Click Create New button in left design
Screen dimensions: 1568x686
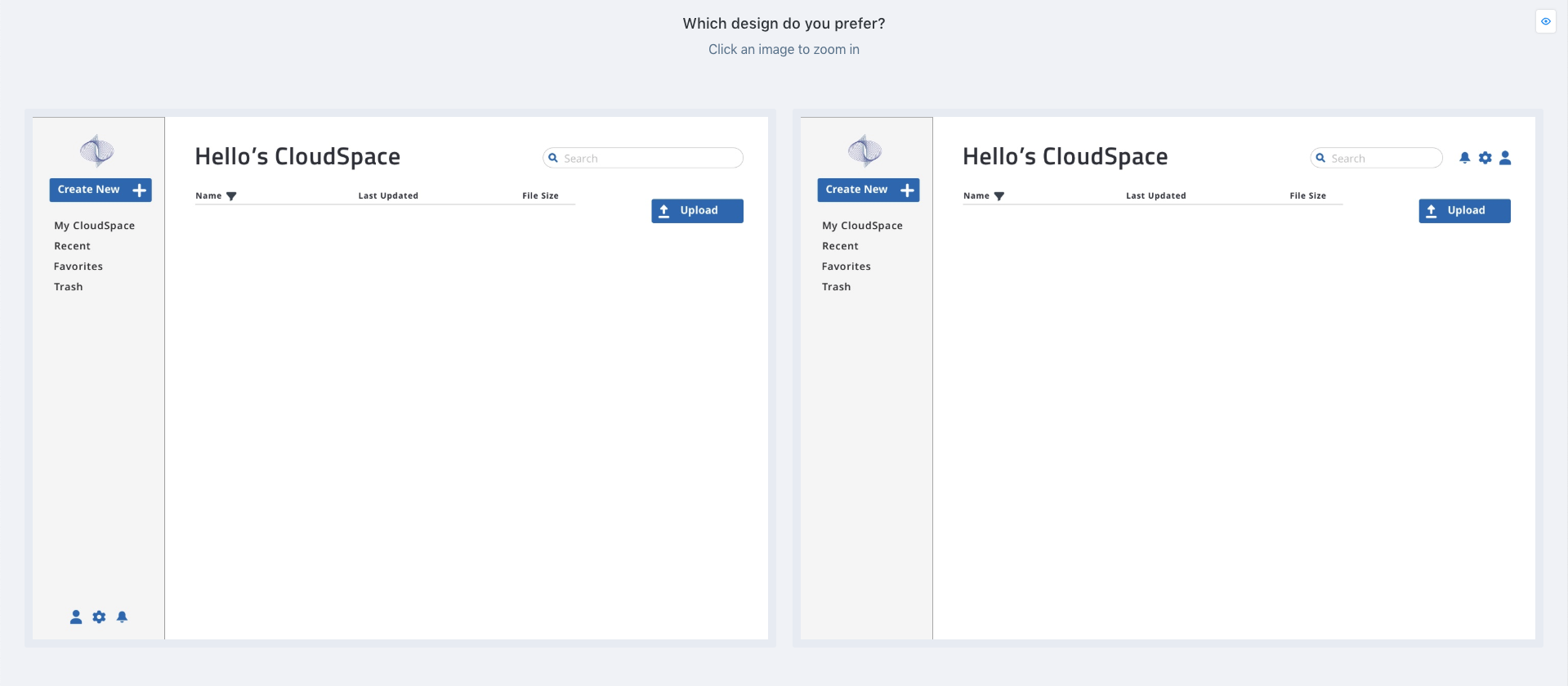(x=101, y=191)
